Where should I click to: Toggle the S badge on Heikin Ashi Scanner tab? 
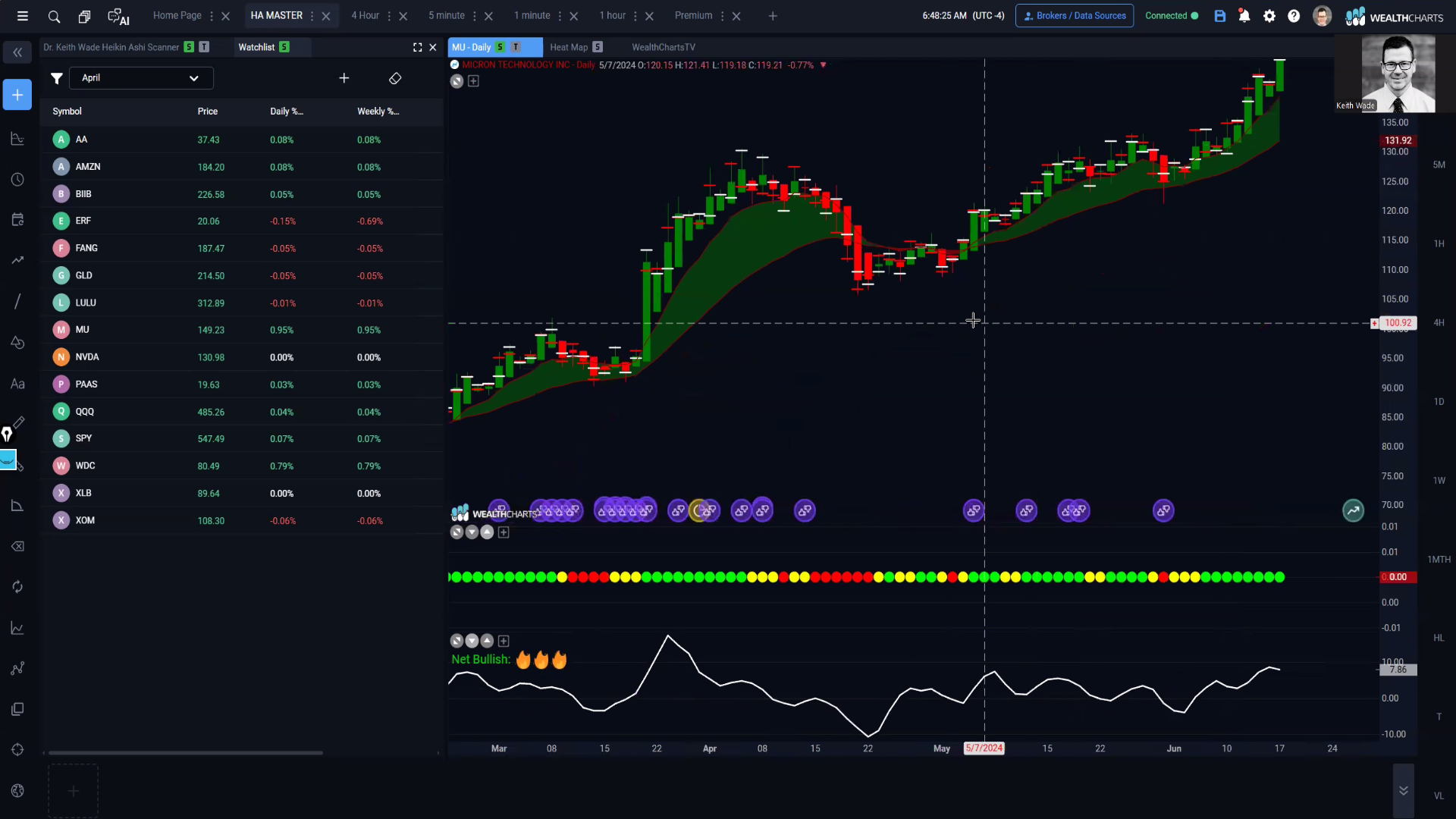pyautogui.click(x=189, y=47)
